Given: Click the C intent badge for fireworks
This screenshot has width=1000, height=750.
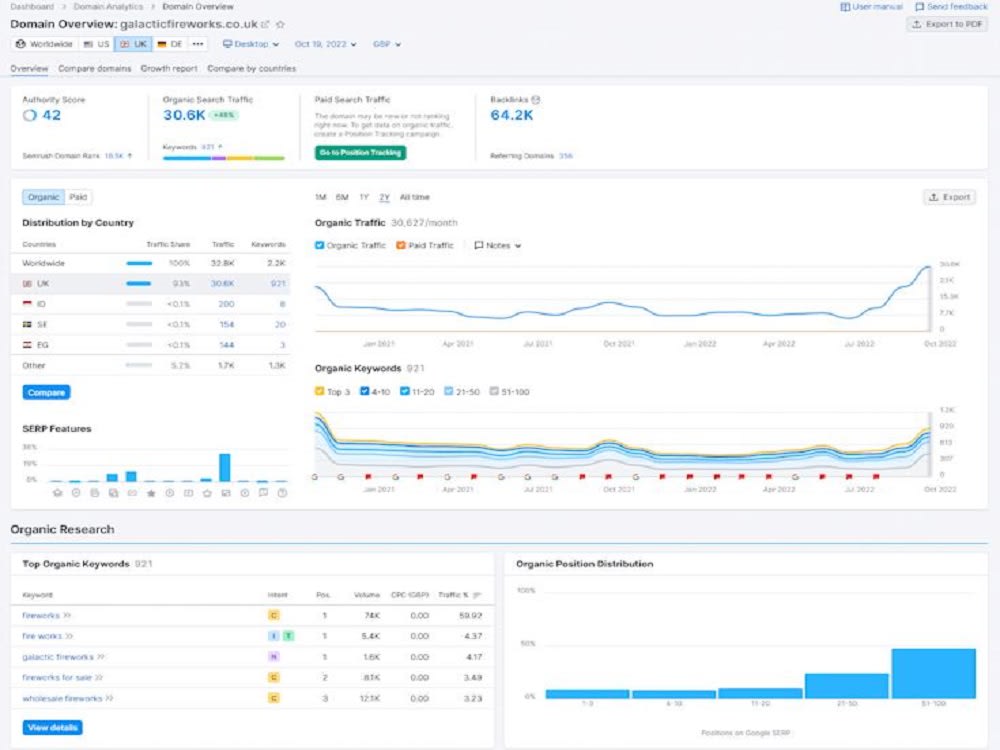Looking at the screenshot, I should [x=274, y=615].
